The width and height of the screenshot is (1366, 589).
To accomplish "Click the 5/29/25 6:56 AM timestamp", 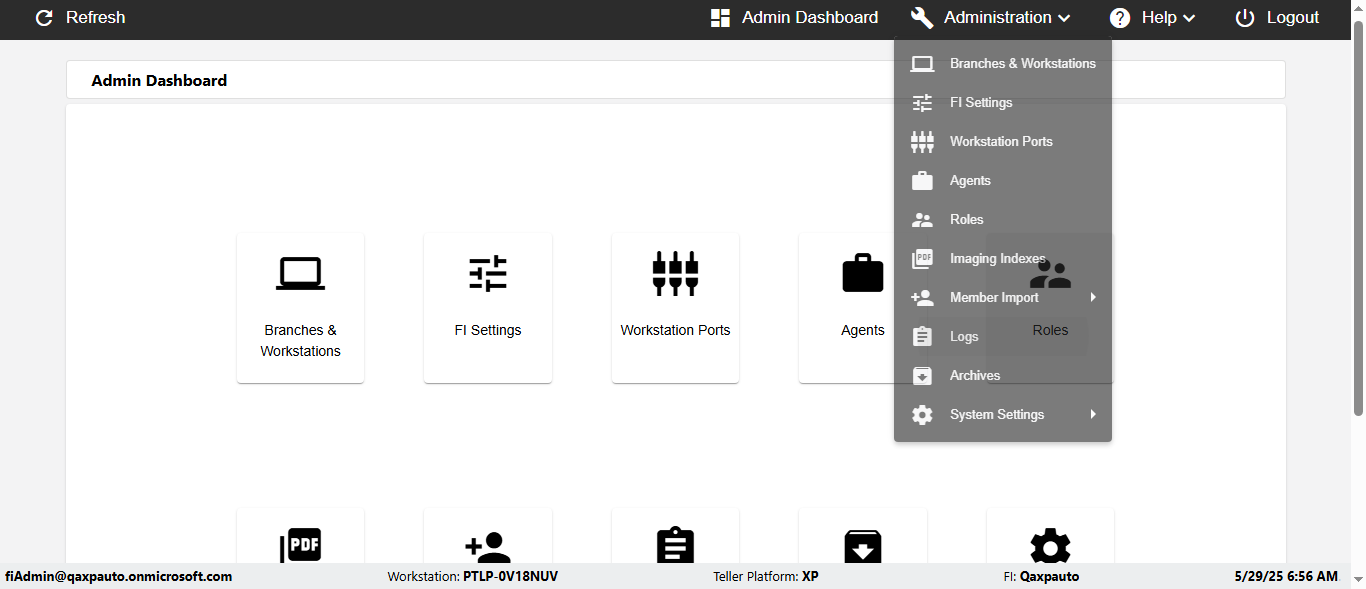I will coord(1286,576).
